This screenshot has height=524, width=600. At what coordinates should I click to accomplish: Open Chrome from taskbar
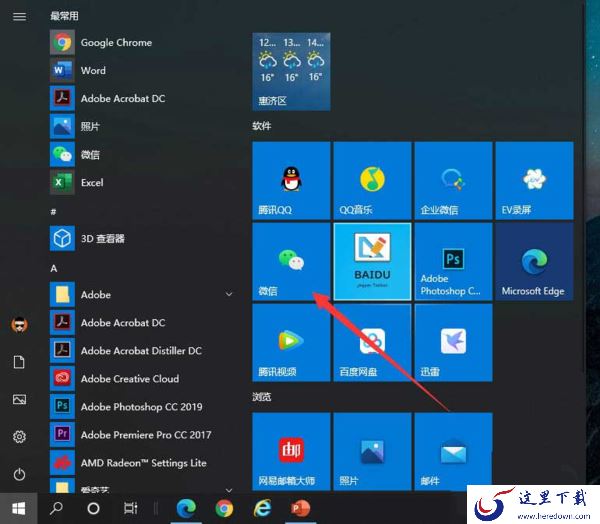[x=224, y=508]
